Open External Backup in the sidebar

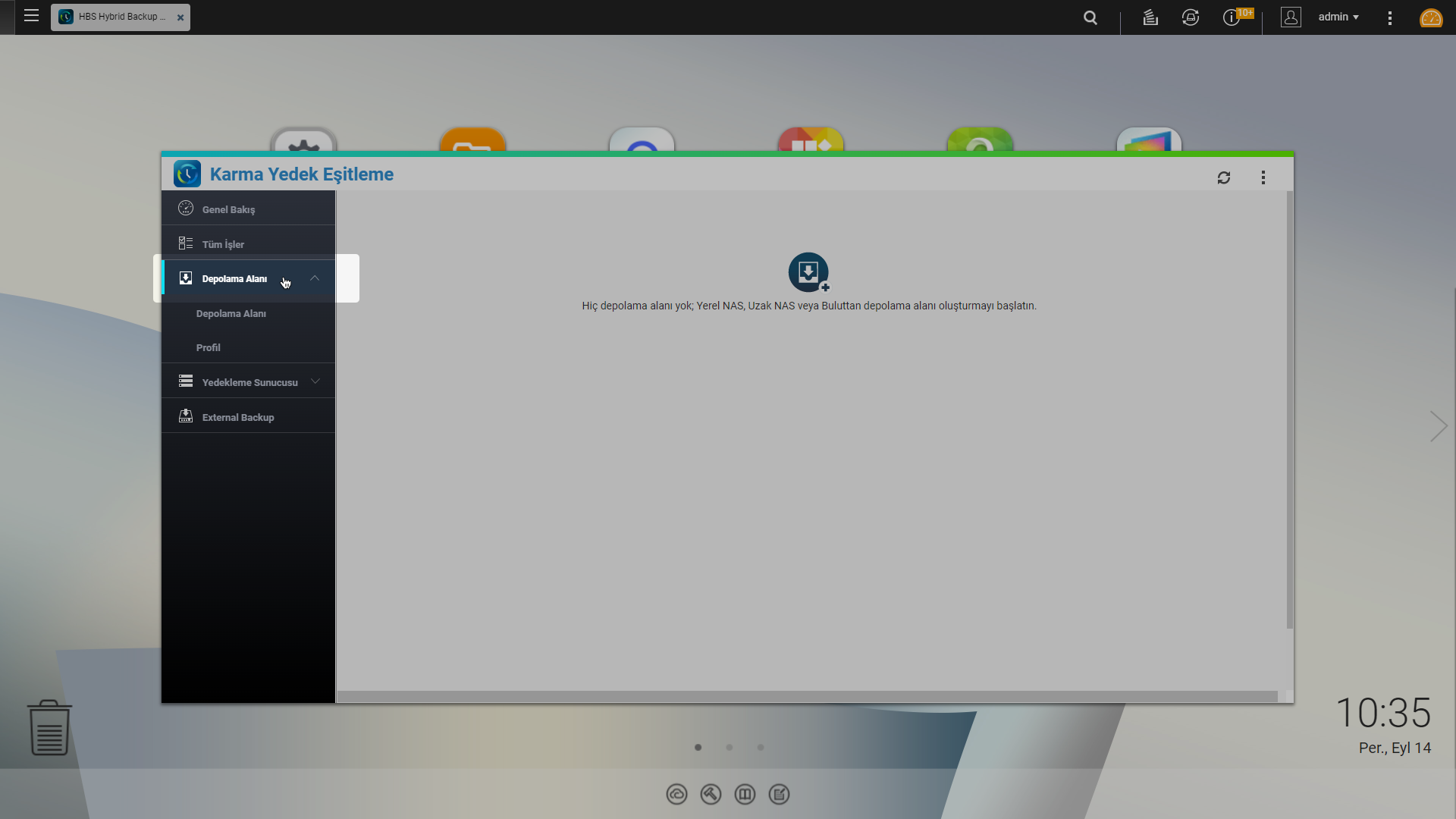[237, 417]
